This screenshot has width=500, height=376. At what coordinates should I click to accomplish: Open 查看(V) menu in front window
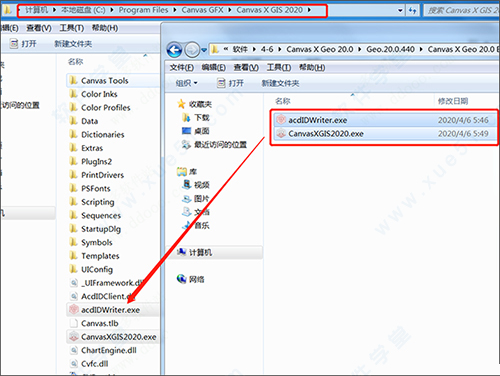[246, 68]
